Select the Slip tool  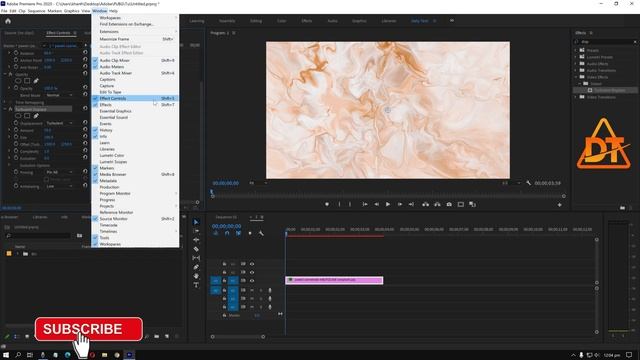click(x=196, y=258)
